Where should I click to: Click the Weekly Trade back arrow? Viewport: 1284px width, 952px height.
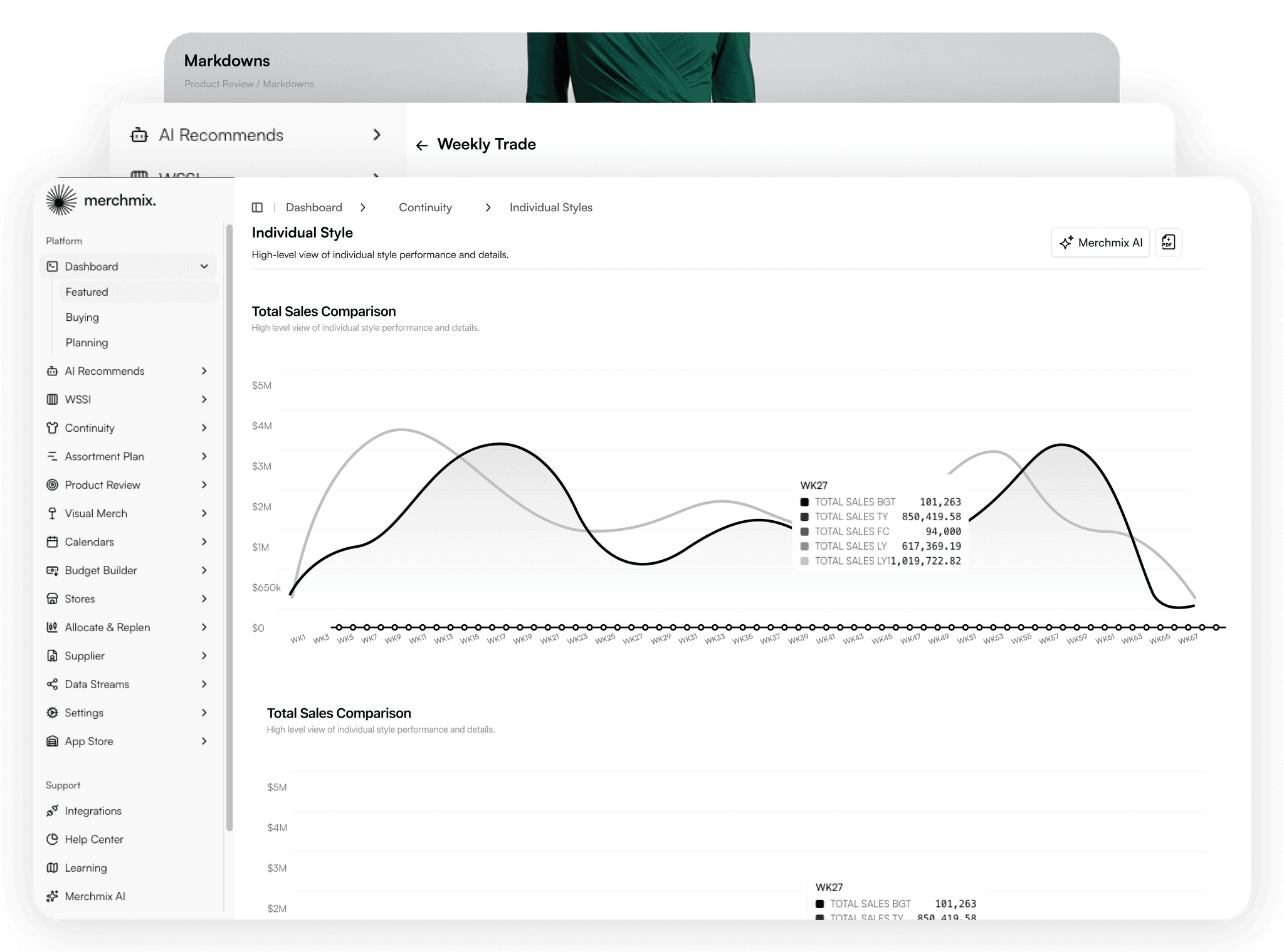click(422, 145)
